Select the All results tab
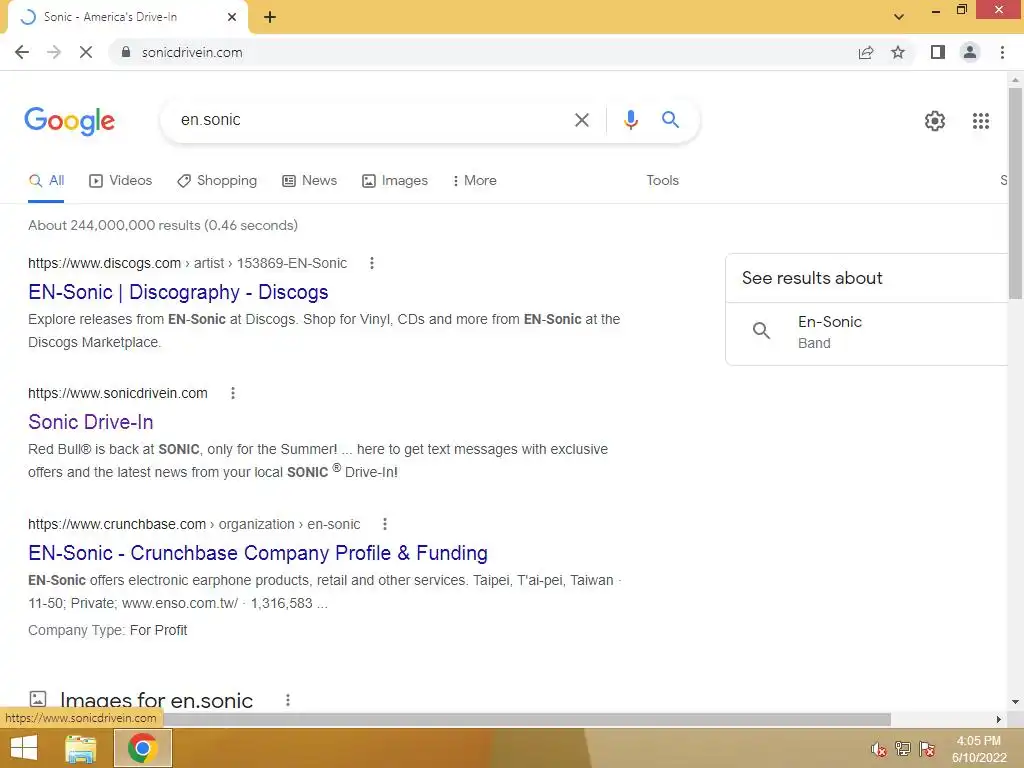The width and height of the screenshot is (1024, 768). (46, 181)
